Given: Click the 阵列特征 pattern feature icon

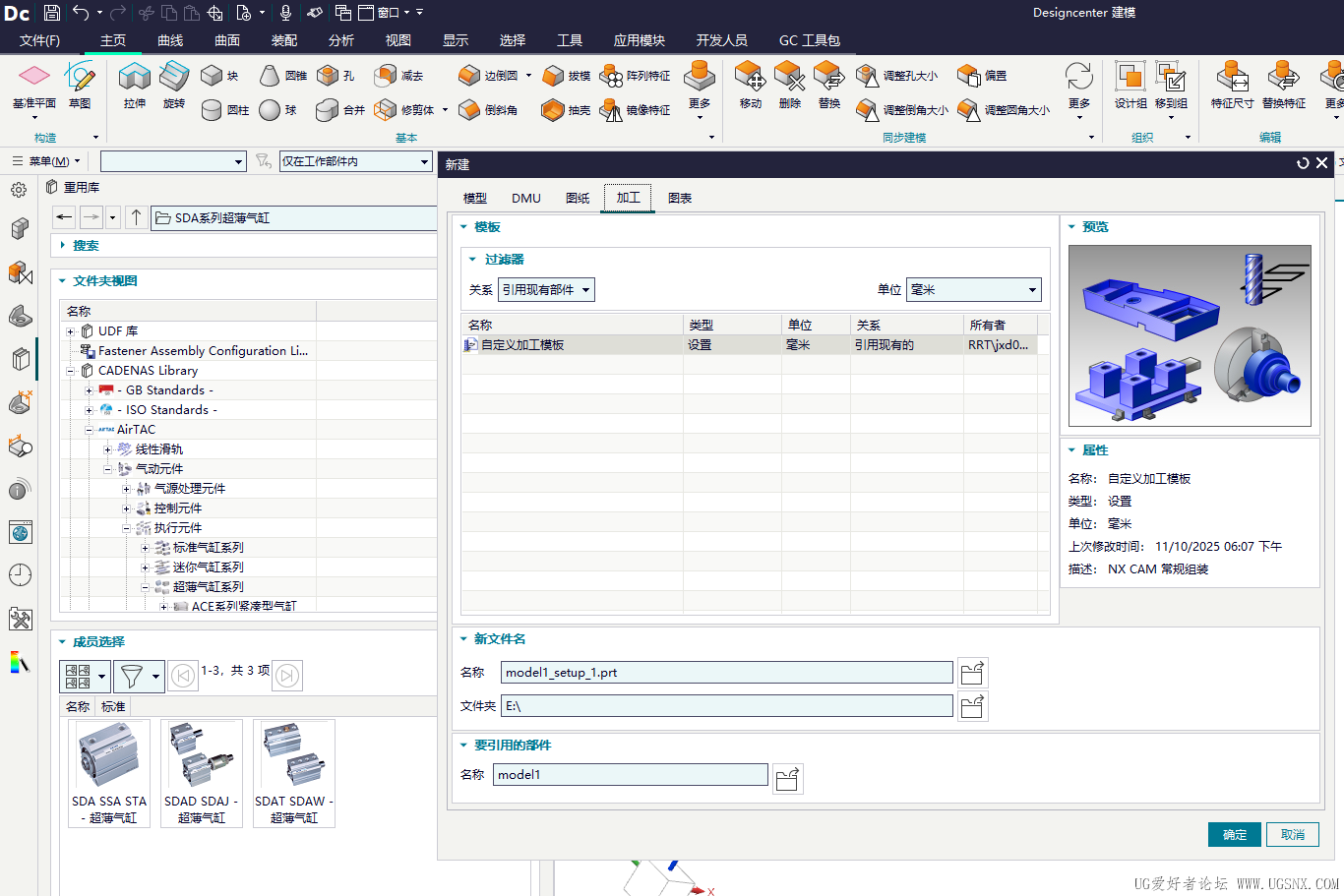Looking at the screenshot, I should coord(612,76).
